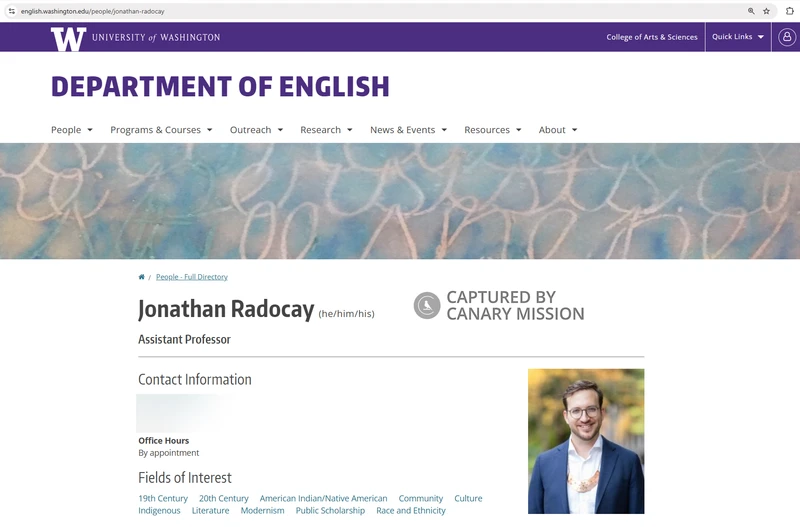Open the 20th Century field link
Image resolution: width=800 pixels, height=527 pixels.
[223, 498]
